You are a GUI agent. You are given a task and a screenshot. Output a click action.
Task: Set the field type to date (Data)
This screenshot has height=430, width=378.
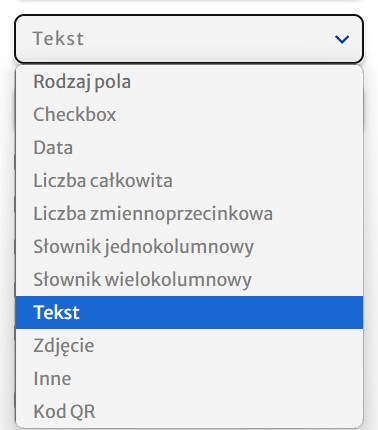(189, 147)
